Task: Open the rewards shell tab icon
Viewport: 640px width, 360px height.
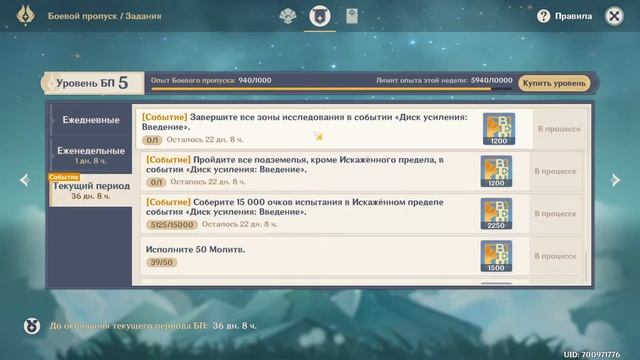Action: pos(288,16)
